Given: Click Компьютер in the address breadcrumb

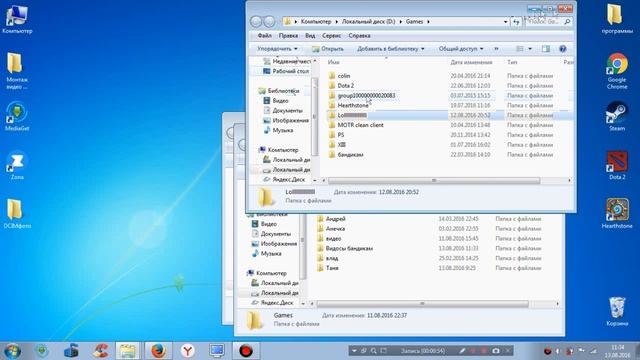Looking at the screenshot, I should [316, 22].
